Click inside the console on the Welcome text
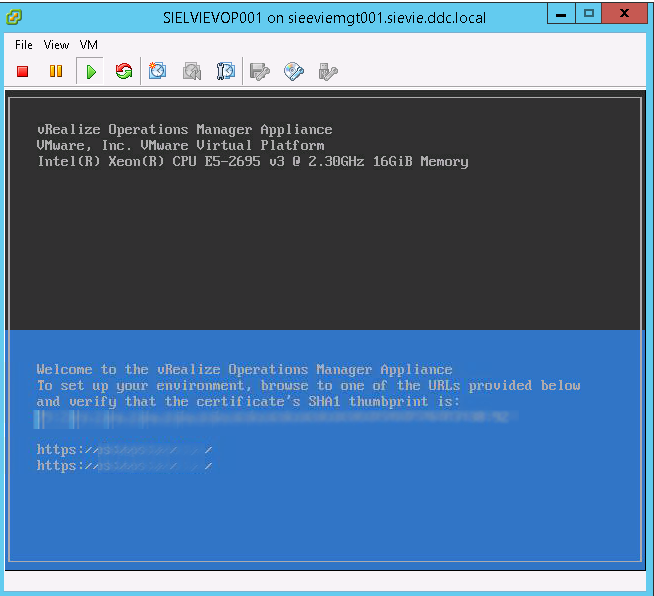 (x=244, y=370)
